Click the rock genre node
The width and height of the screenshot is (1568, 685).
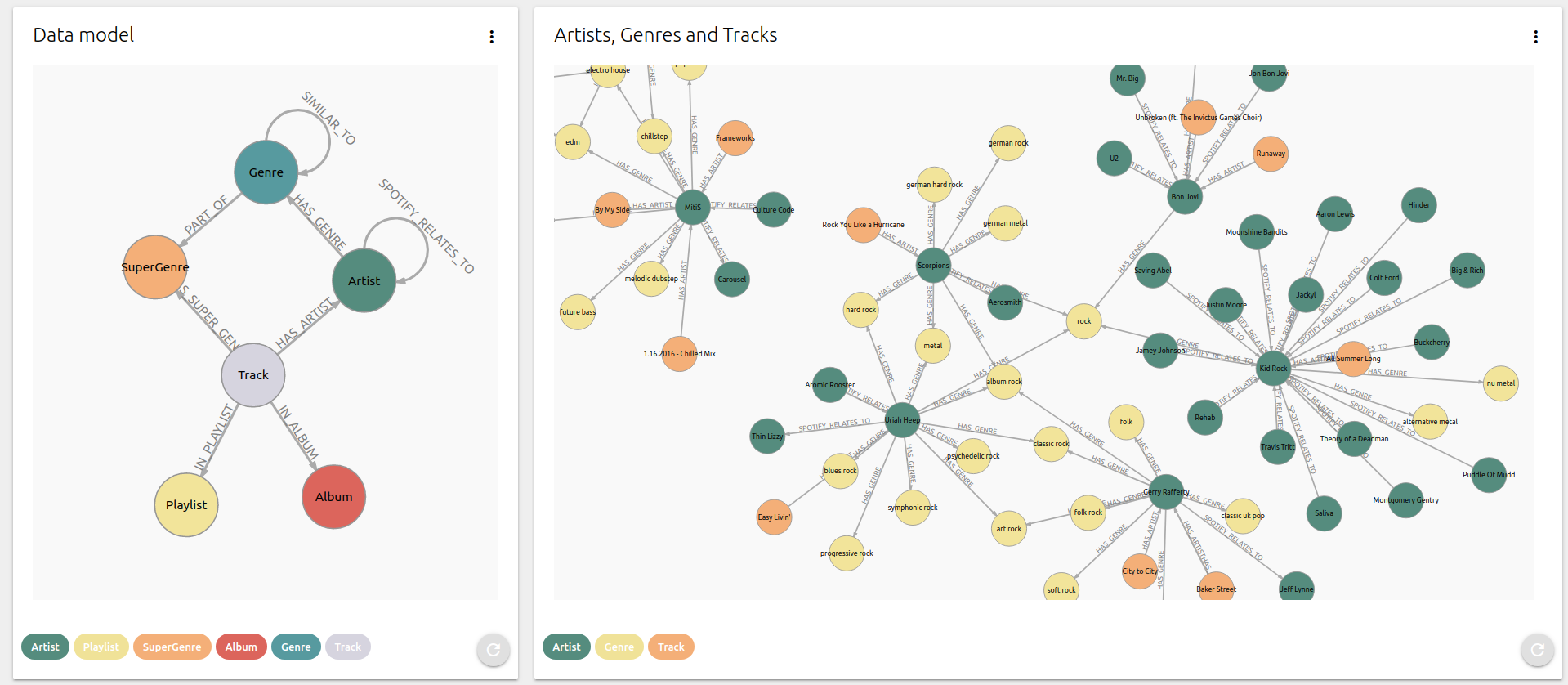[x=1083, y=321]
